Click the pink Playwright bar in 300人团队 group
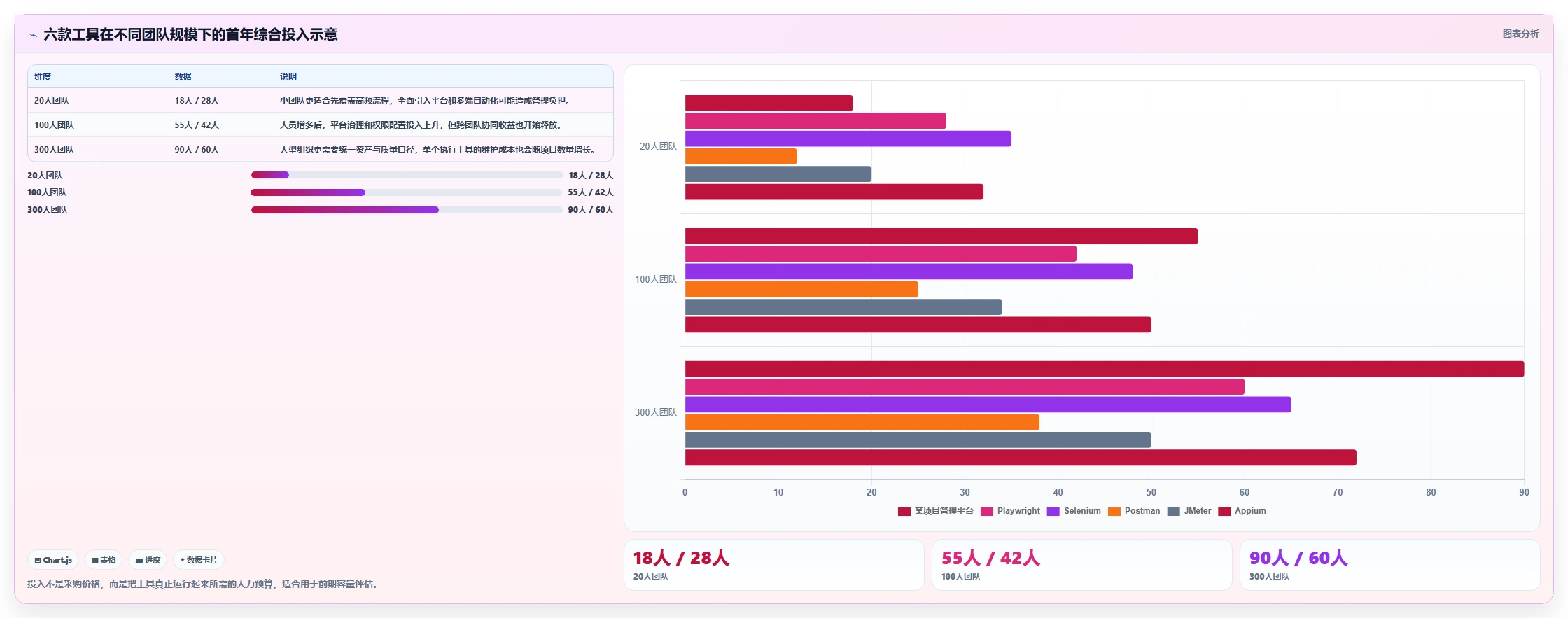 tap(965, 387)
